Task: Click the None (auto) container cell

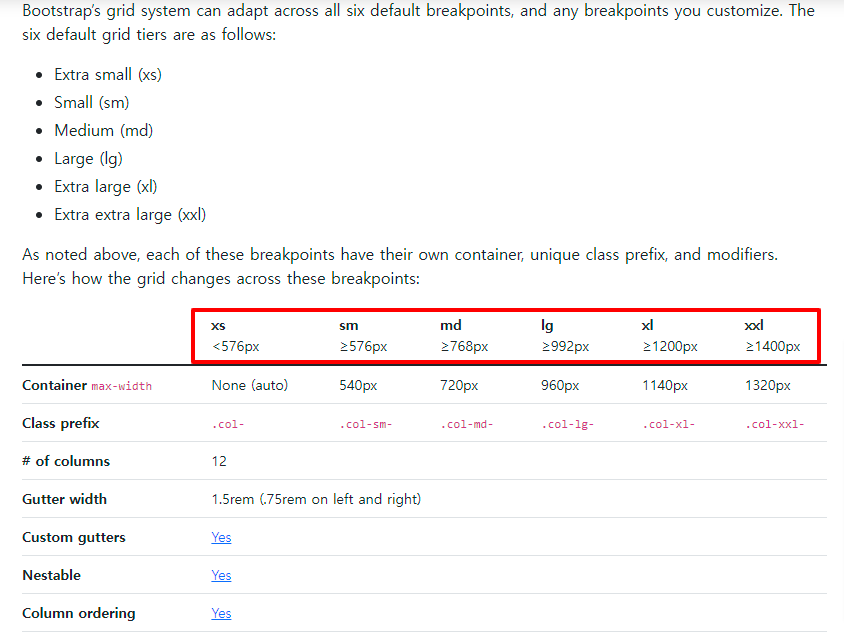Action: pyautogui.click(x=250, y=385)
